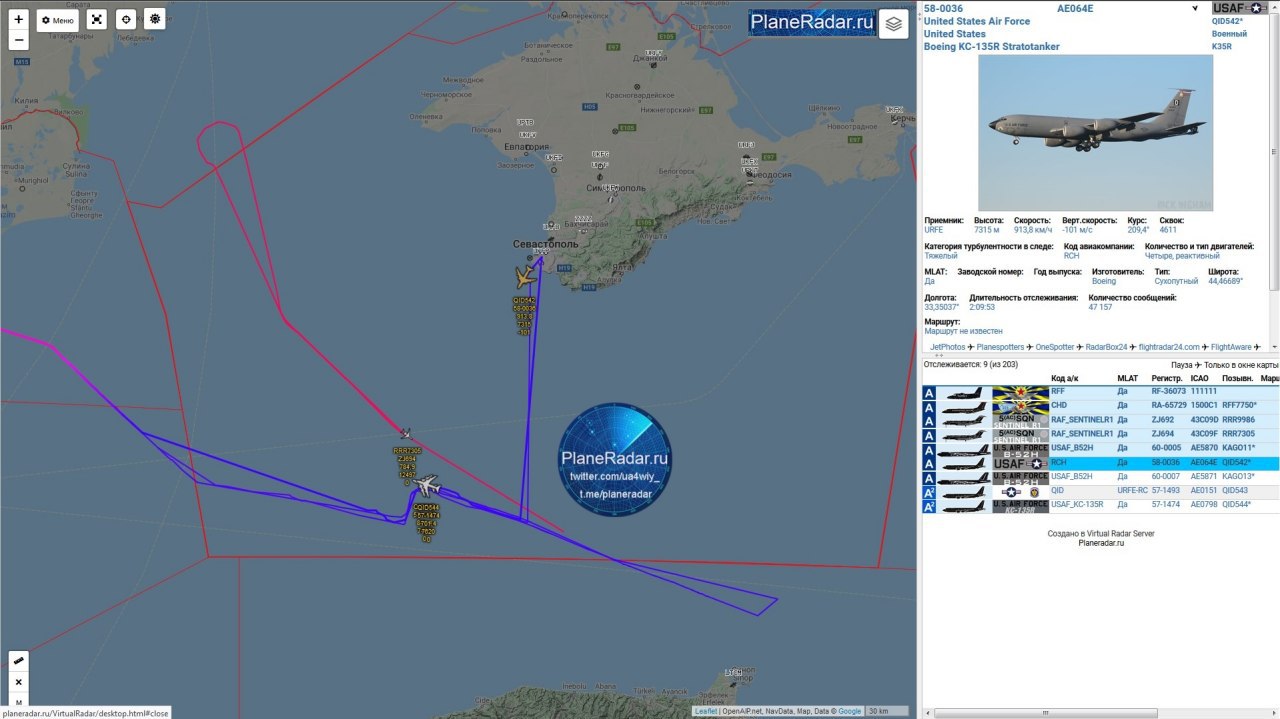Open JetPhotos link
The height and width of the screenshot is (719, 1280).
(x=947, y=347)
